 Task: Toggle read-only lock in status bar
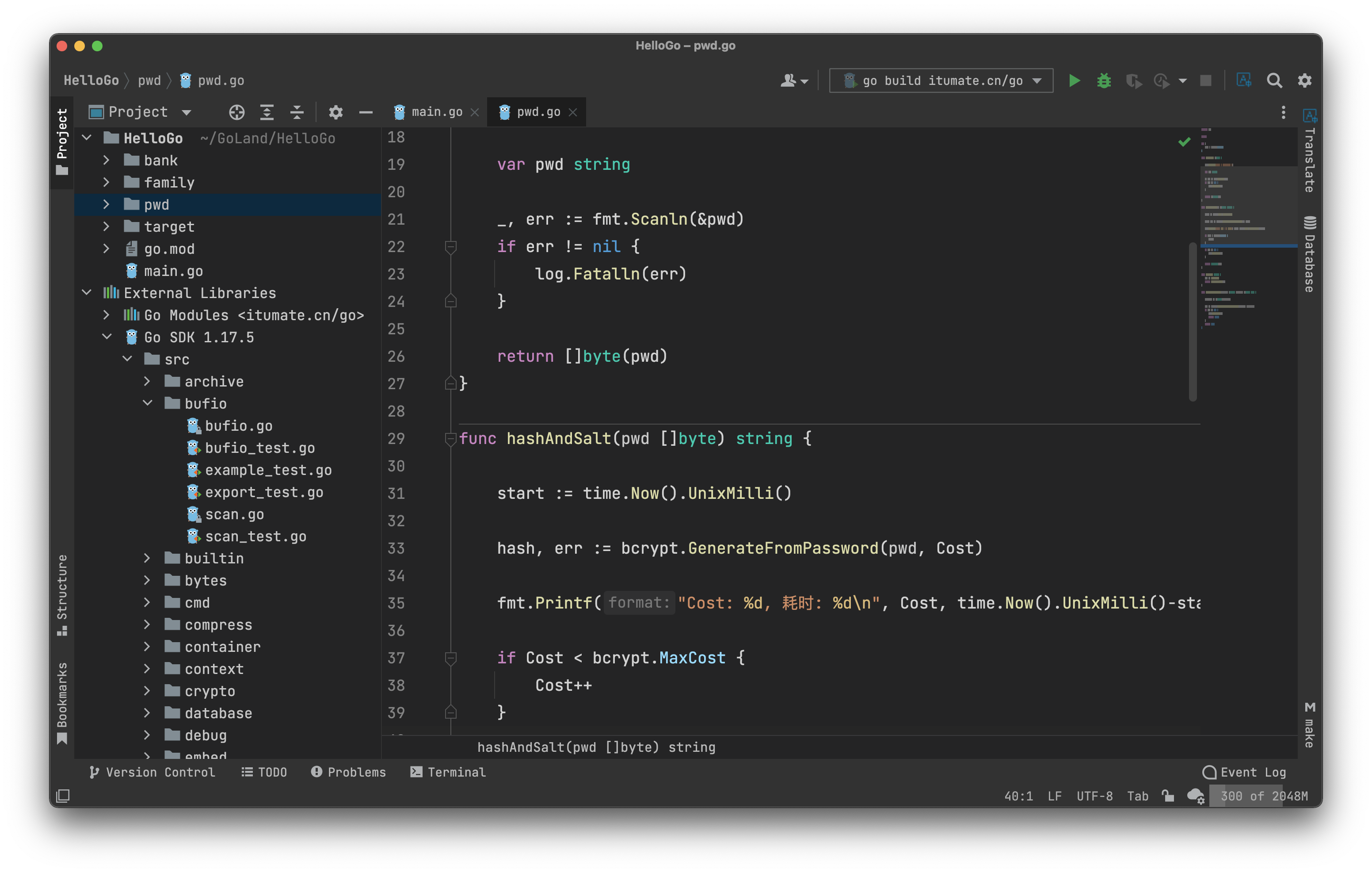tap(1167, 796)
